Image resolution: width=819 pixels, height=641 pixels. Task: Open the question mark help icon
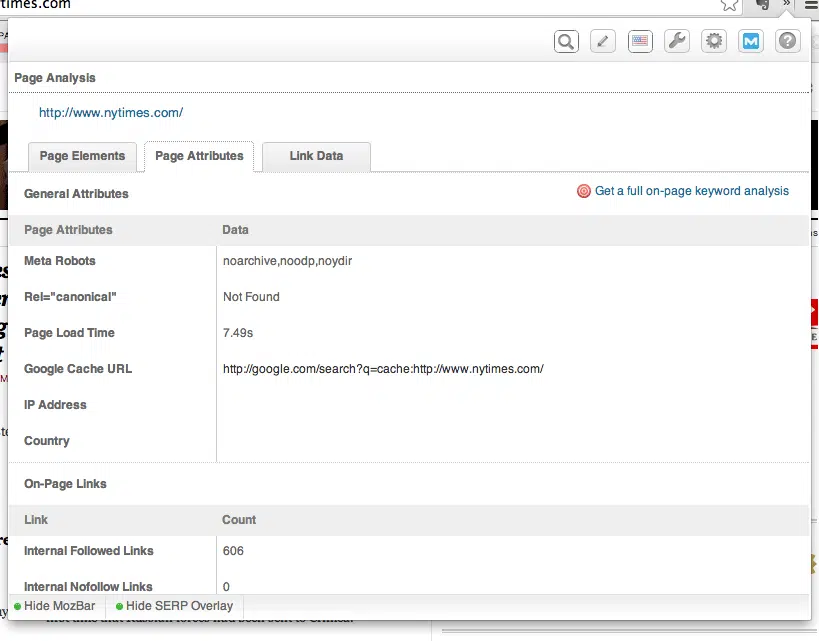tap(788, 41)
